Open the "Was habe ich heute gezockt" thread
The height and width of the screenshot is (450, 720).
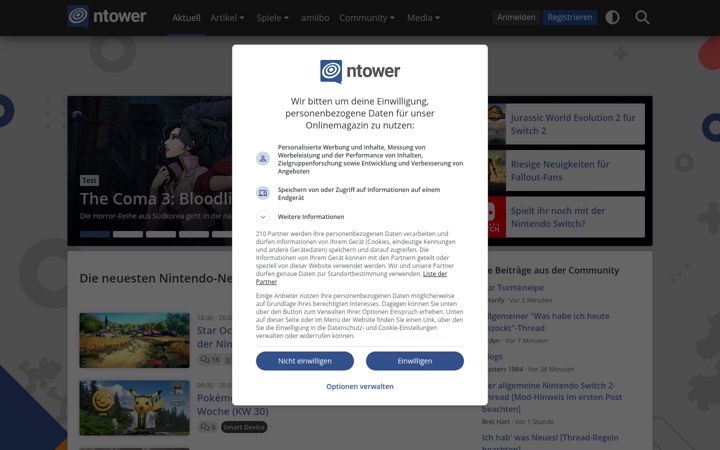pos(546,322)
